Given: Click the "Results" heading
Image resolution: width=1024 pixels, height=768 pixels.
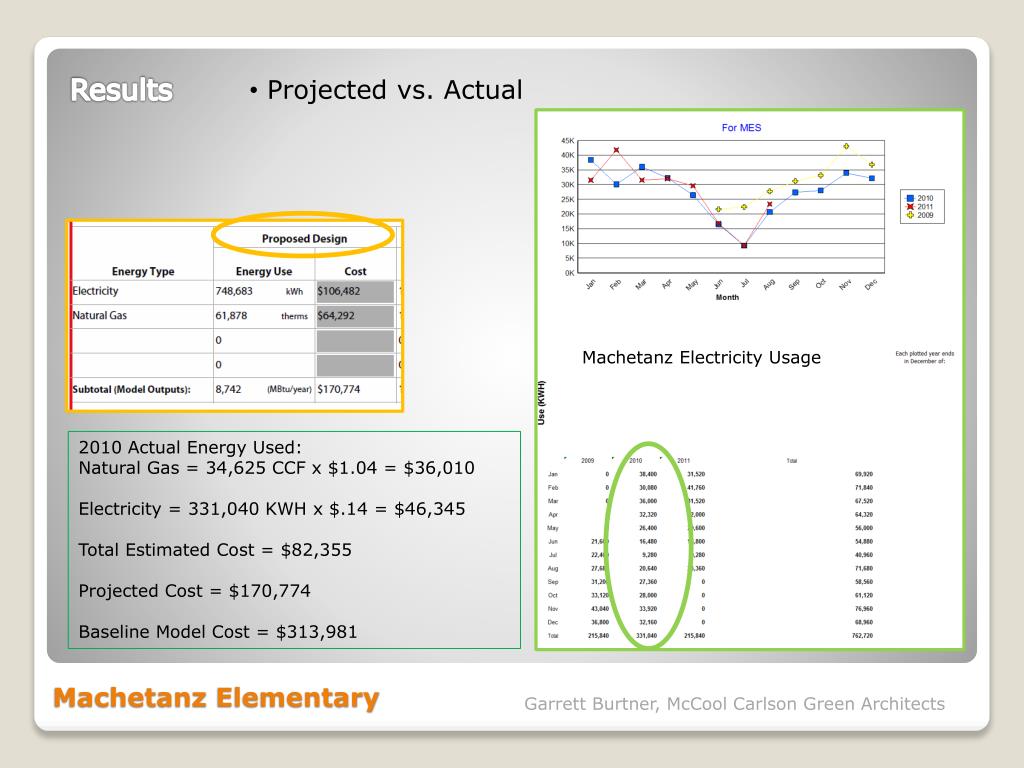Looking at the screenshot, I should [x=121, y=90].
